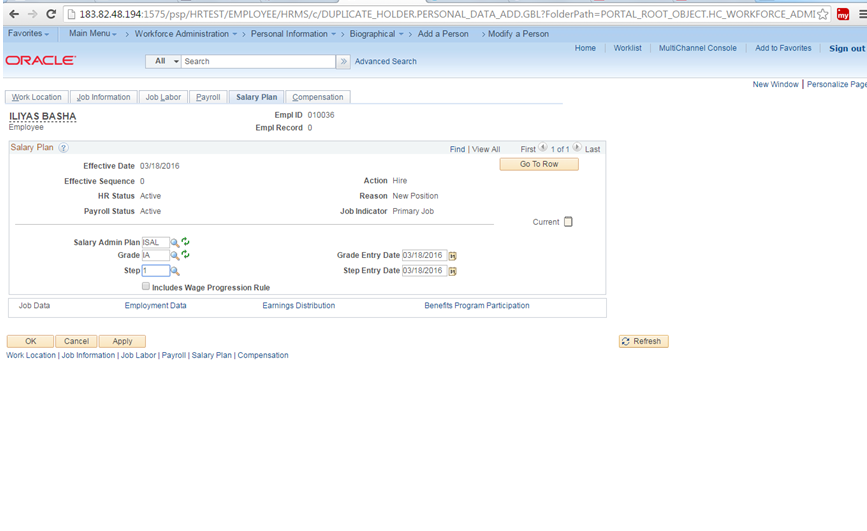The height and width of the screenshot is (531, 867).
Task: Select the Salary Plan tab
Action: coord(257,97)
